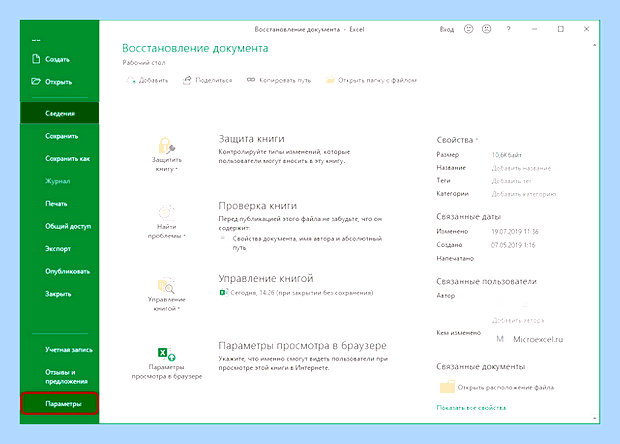This screenshot has width=620, height=444.
Task: Click Добавить категорию field
Action: click(x=524, y=194)
